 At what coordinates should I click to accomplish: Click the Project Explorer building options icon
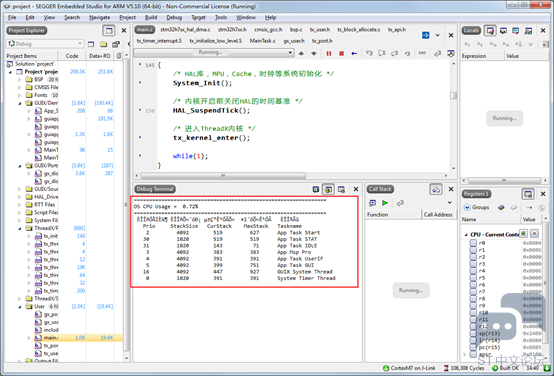point(116,44)
